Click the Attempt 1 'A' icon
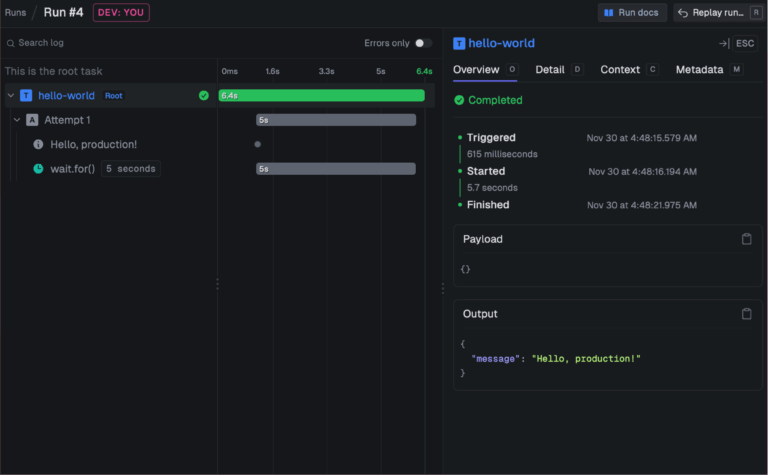Screen dimensions: 768x475 coord(32,120)
